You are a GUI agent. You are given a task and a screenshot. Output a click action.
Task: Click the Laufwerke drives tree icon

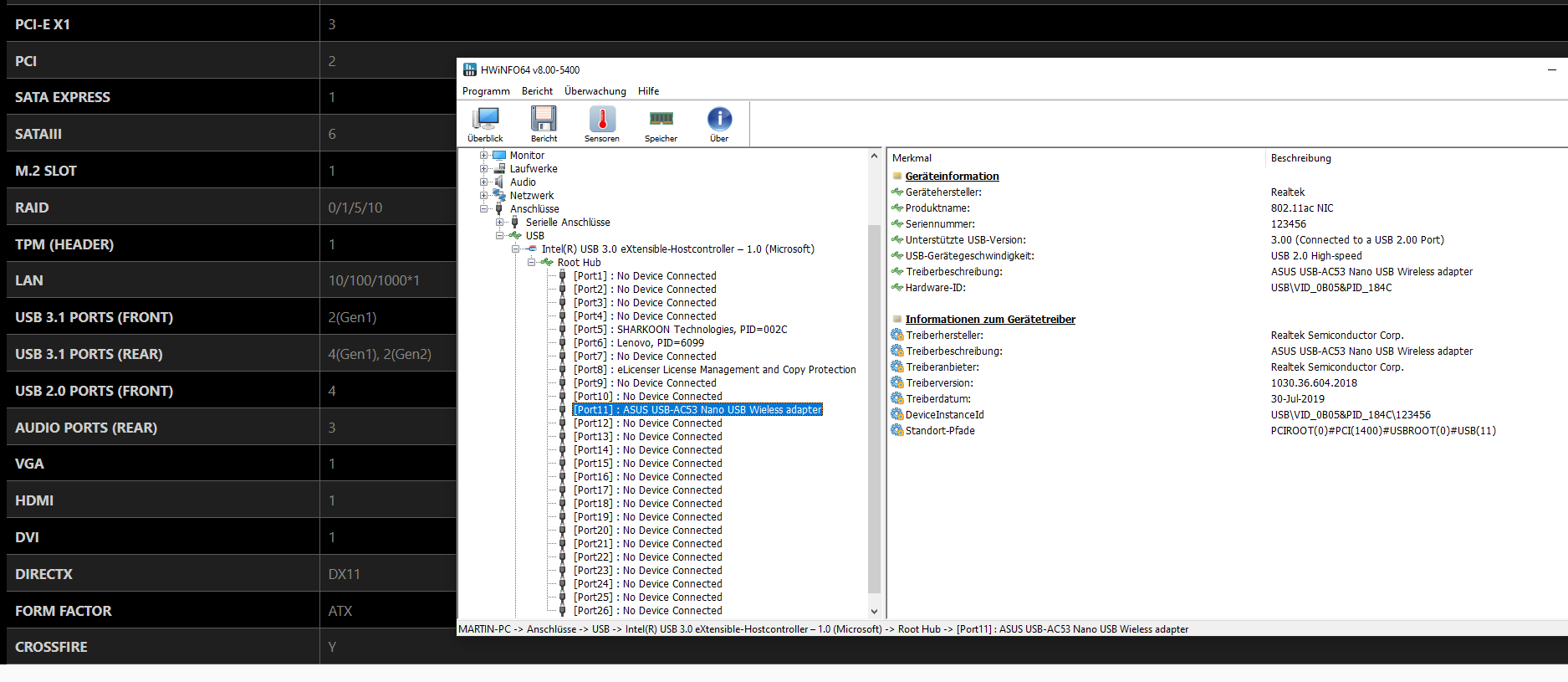pyautogui.click(x=499, y=169)
